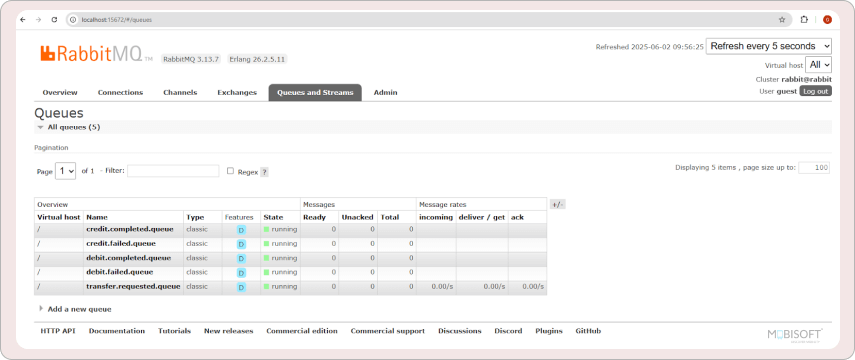Viewport: 855px width, 360px height.
Task: Click the D feature badge for debit.failed.queue
Action: 241,273
